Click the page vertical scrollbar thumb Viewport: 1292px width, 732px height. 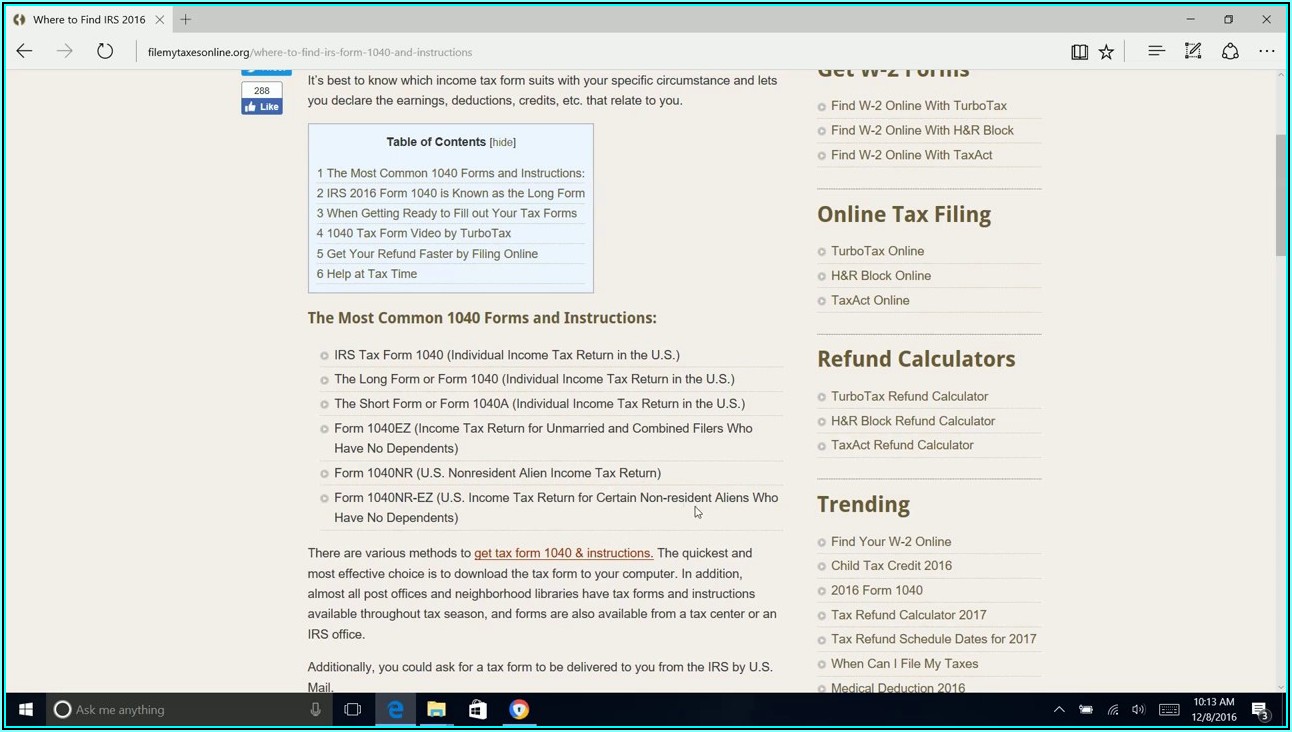pos(1280,195)
